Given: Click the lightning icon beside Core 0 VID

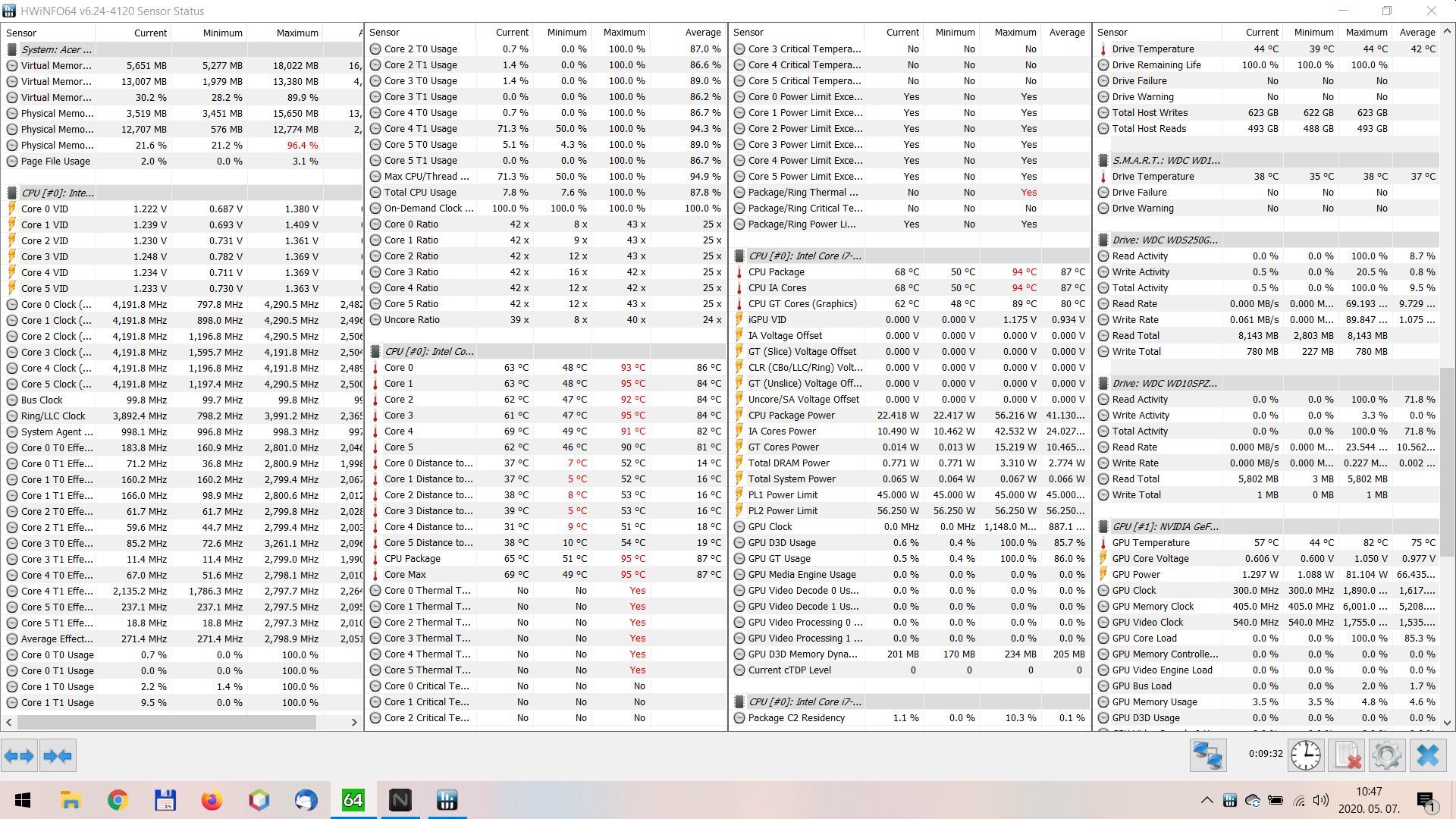Looking at the screenshot, I should tap(11, 209).
